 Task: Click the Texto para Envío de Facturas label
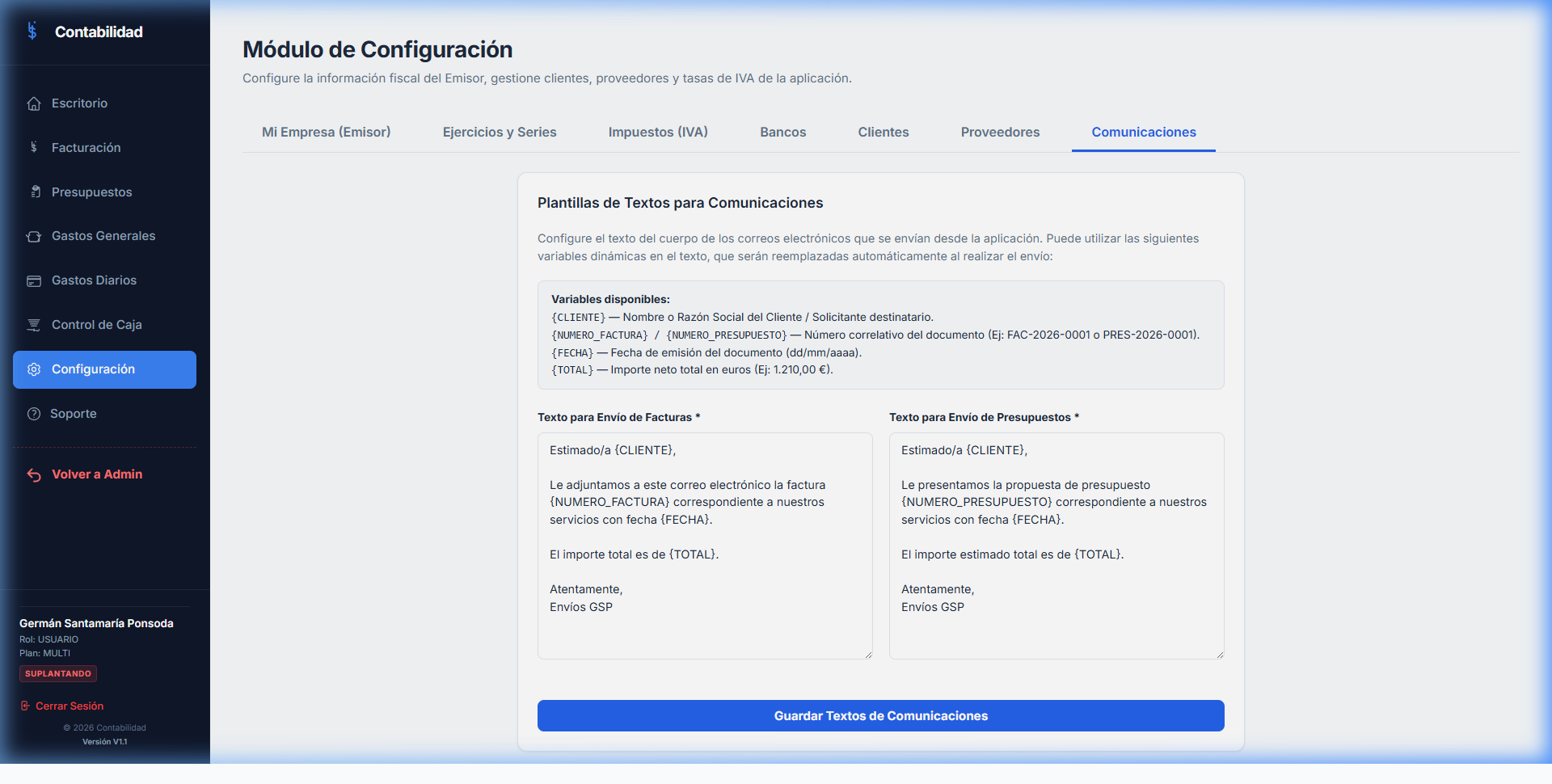(x=618, y=417)
